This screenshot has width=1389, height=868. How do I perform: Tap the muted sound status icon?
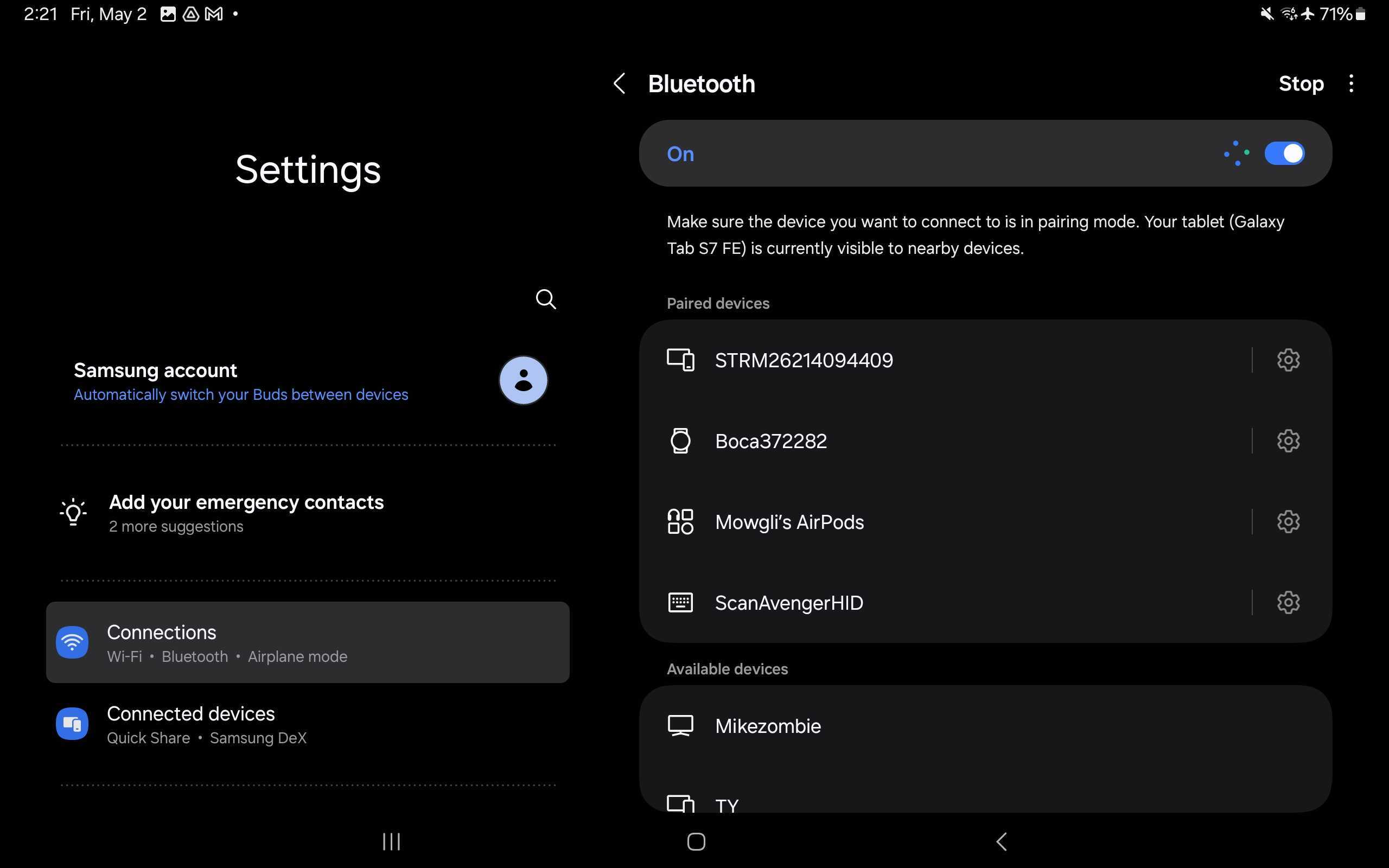click(1267, 14)
